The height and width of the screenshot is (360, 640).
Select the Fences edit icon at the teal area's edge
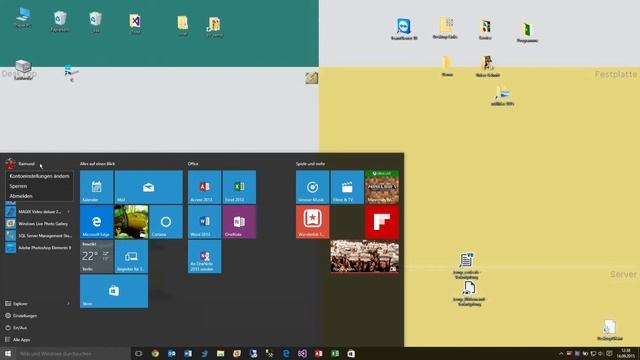point(311,78)
